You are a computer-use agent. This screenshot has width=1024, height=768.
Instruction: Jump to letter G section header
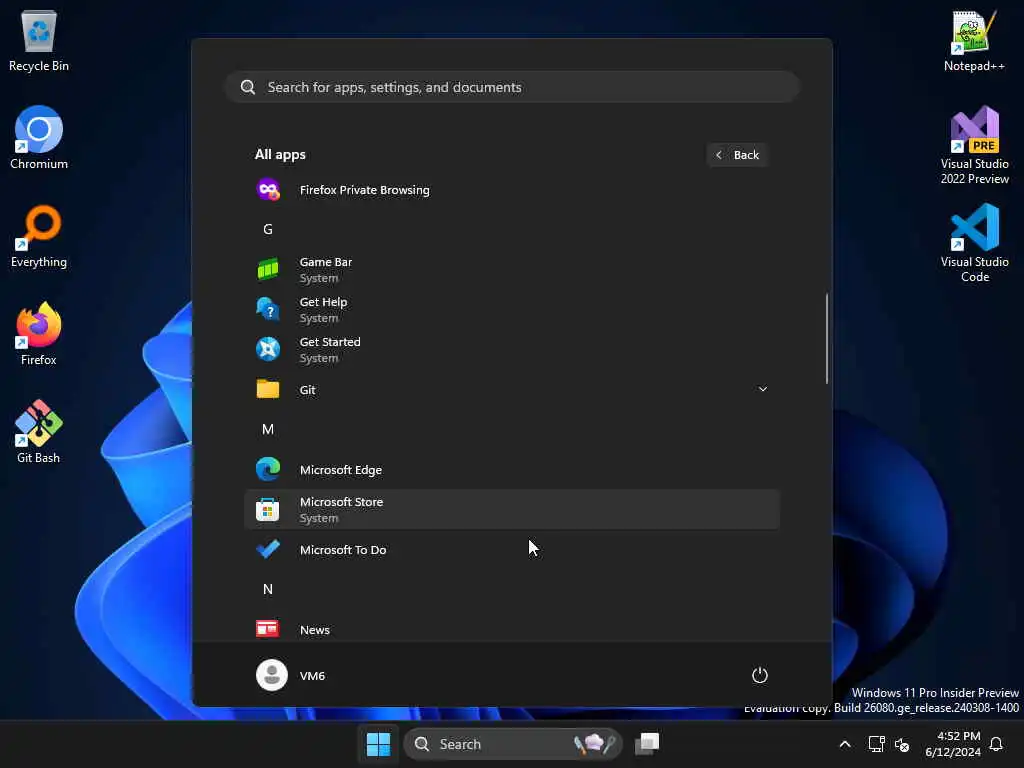pyautogui.click(x=268, y=229)
